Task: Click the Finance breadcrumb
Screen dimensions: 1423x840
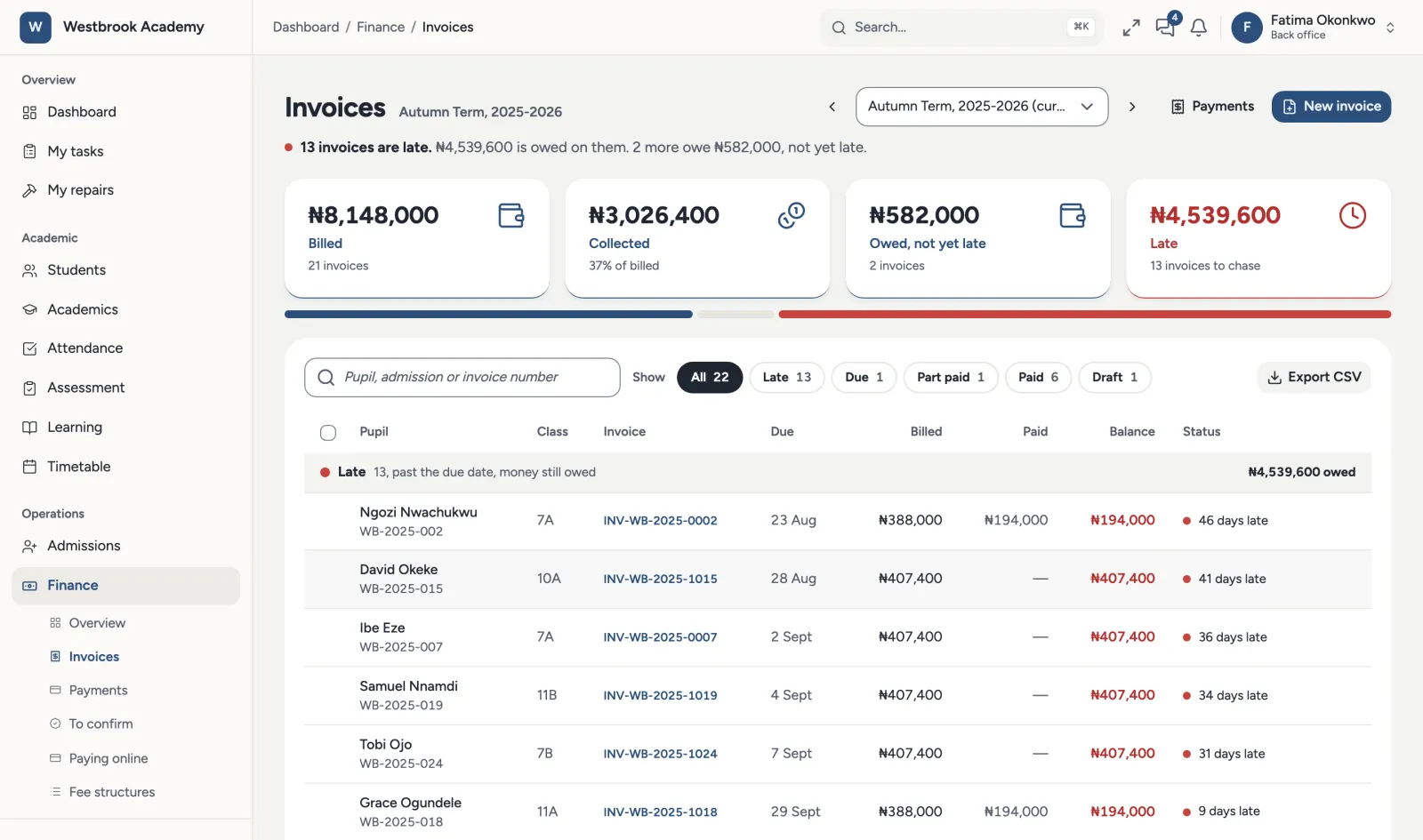Action: click(x=381, y=28)
